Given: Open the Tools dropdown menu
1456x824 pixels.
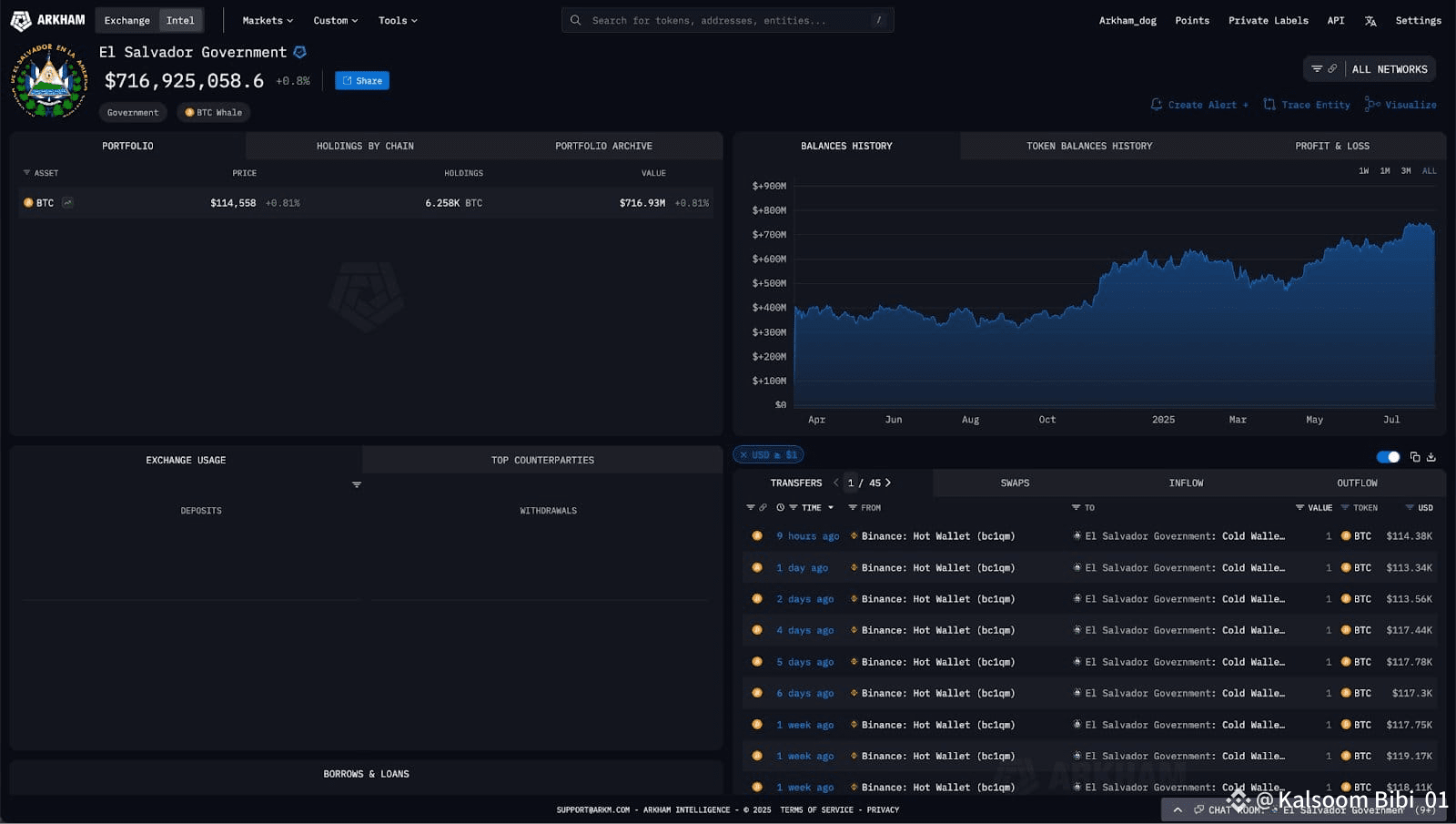Looking at the screenshot, I should [398, 20].
